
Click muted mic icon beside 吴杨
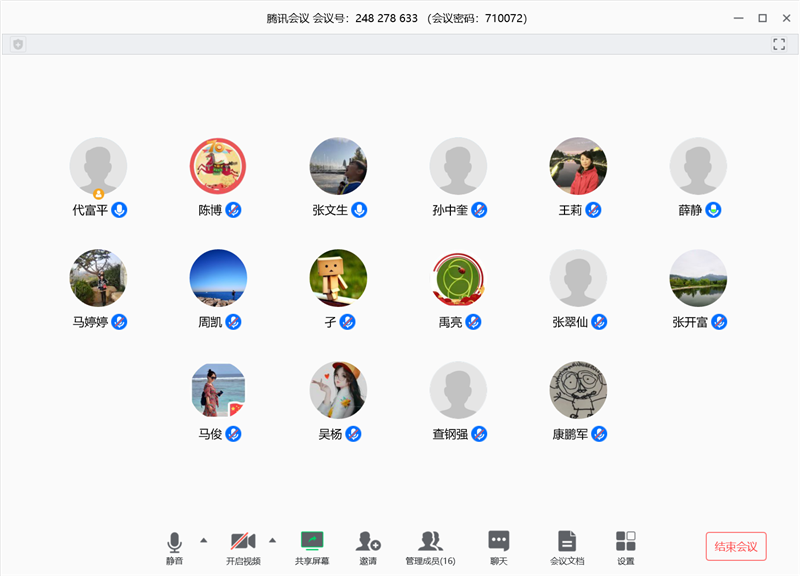(353, 434)
